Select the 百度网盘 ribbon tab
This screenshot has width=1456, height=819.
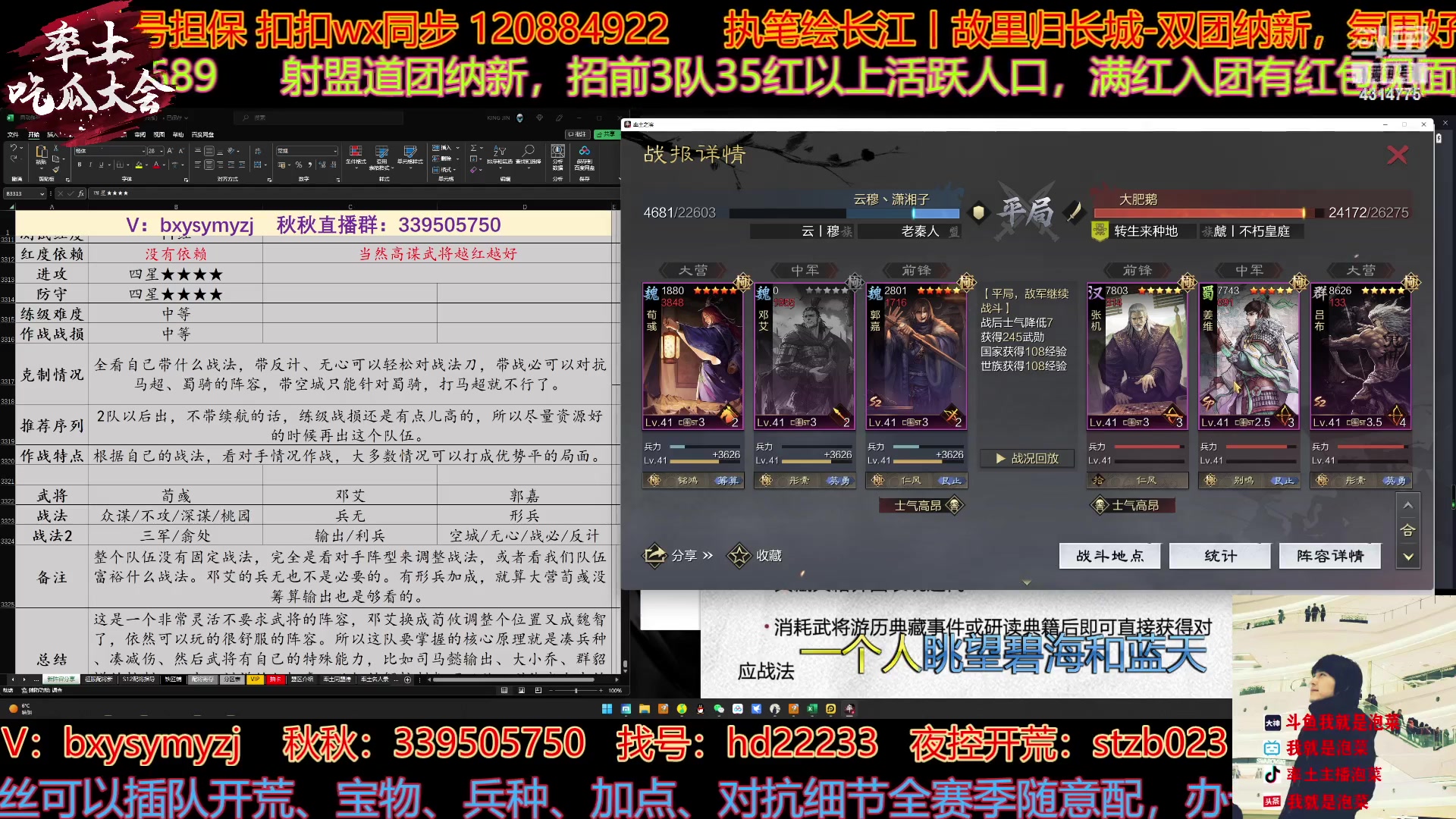point(202,134)
